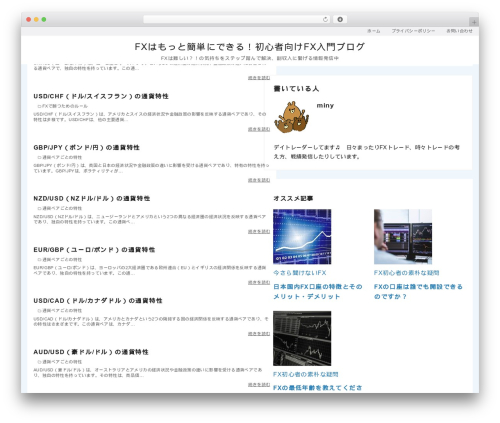This screenshot has width=500, height=423.
Task: Click the download button beside address bar
Action: [340, 20]
